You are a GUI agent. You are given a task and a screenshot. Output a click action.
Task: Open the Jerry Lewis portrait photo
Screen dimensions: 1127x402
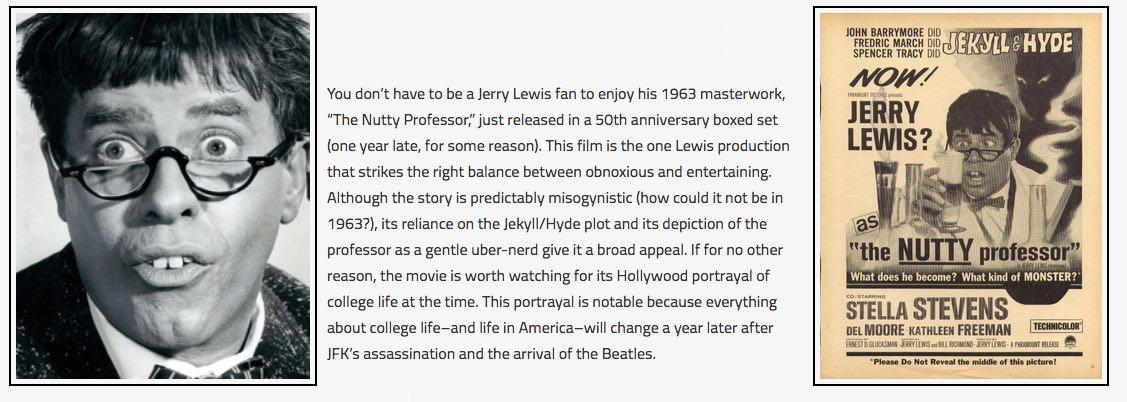coord(163,195)
